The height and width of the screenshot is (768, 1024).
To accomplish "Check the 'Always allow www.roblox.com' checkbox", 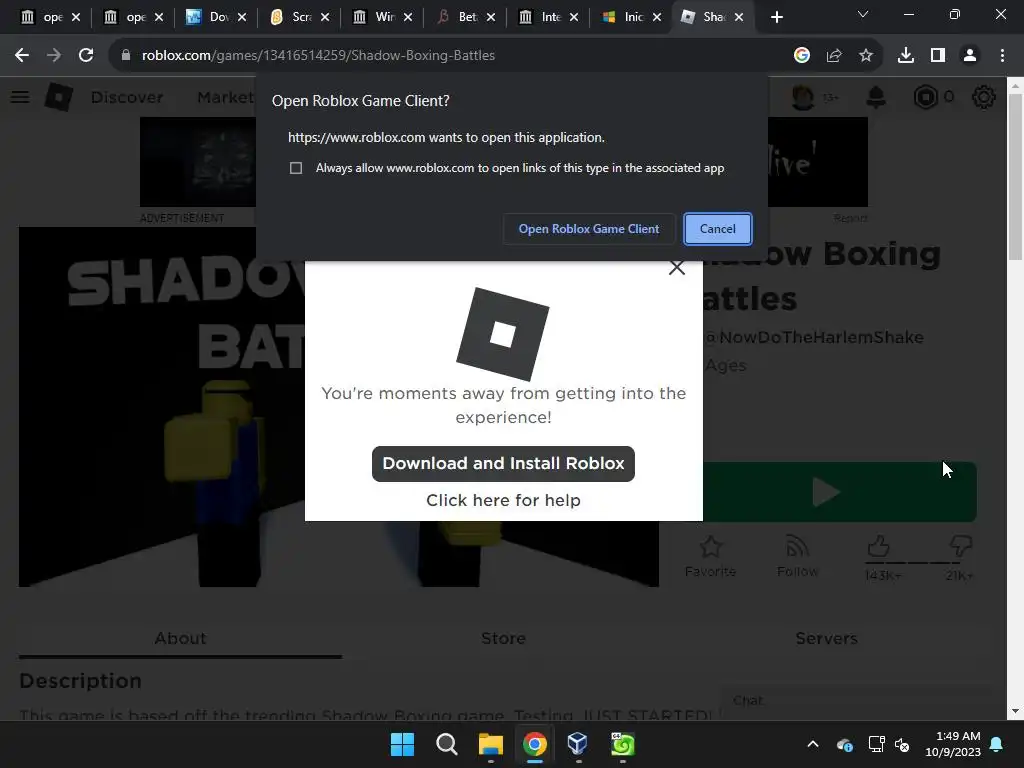I will point(296,168).
